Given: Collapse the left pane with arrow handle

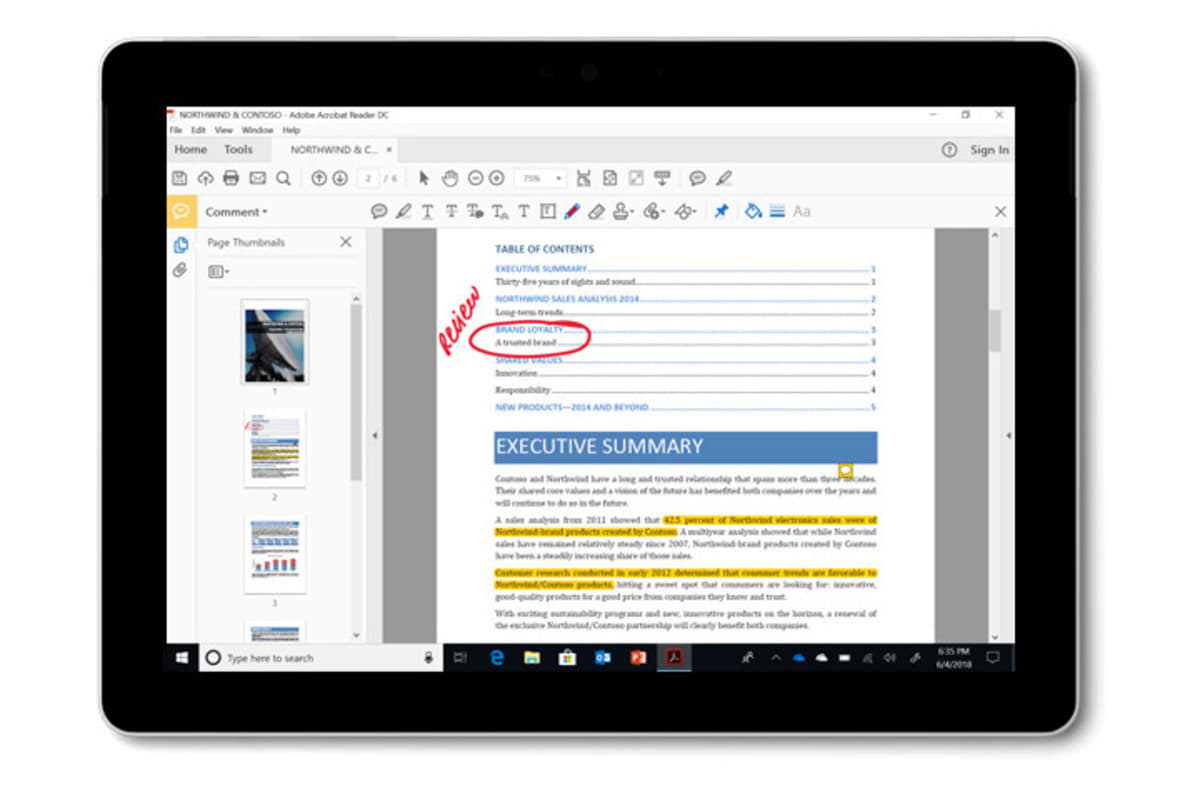Looking at the screenshot, I should (x=374, y=436).
